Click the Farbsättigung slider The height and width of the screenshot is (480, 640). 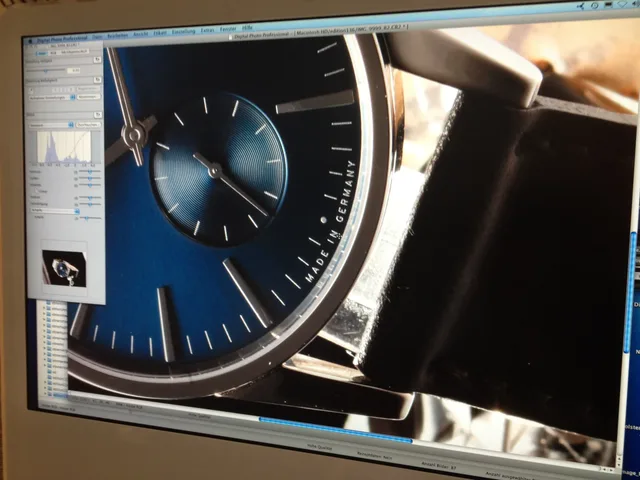click(90, 204)
